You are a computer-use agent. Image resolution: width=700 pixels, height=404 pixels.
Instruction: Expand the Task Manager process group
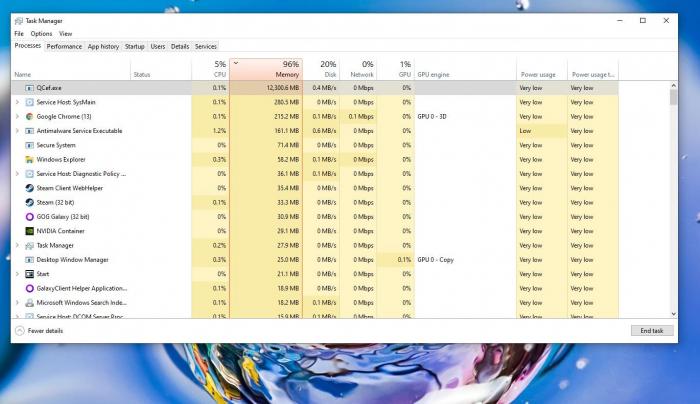17,246
